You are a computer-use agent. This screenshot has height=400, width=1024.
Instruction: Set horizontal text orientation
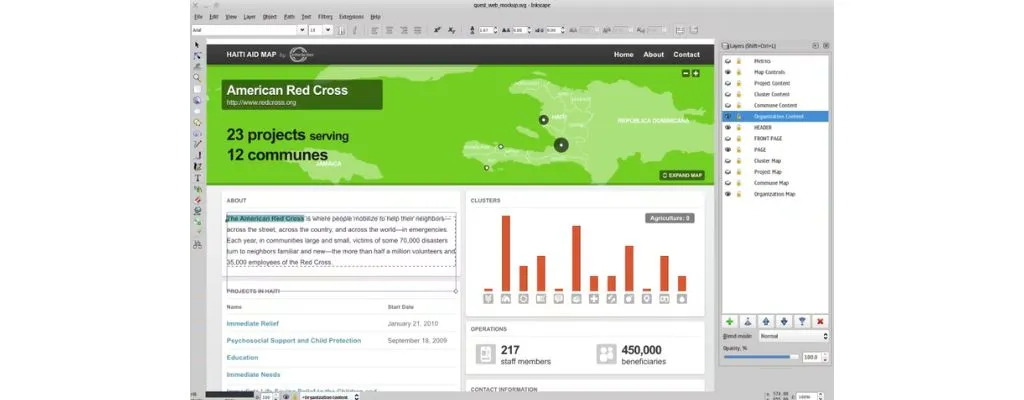[679, 30]
